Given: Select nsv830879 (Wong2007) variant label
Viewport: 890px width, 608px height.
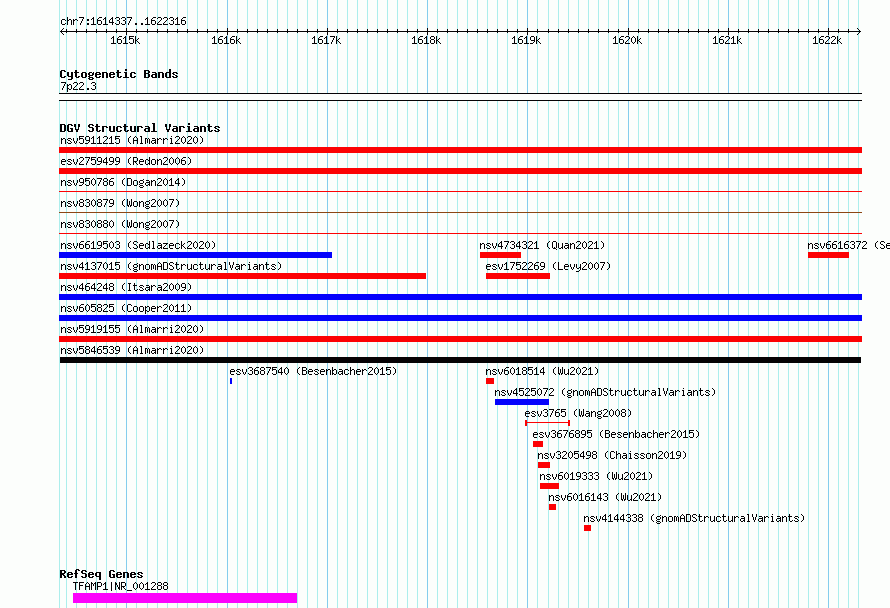Looking at the screenshot, I should [x=120, y=203].
